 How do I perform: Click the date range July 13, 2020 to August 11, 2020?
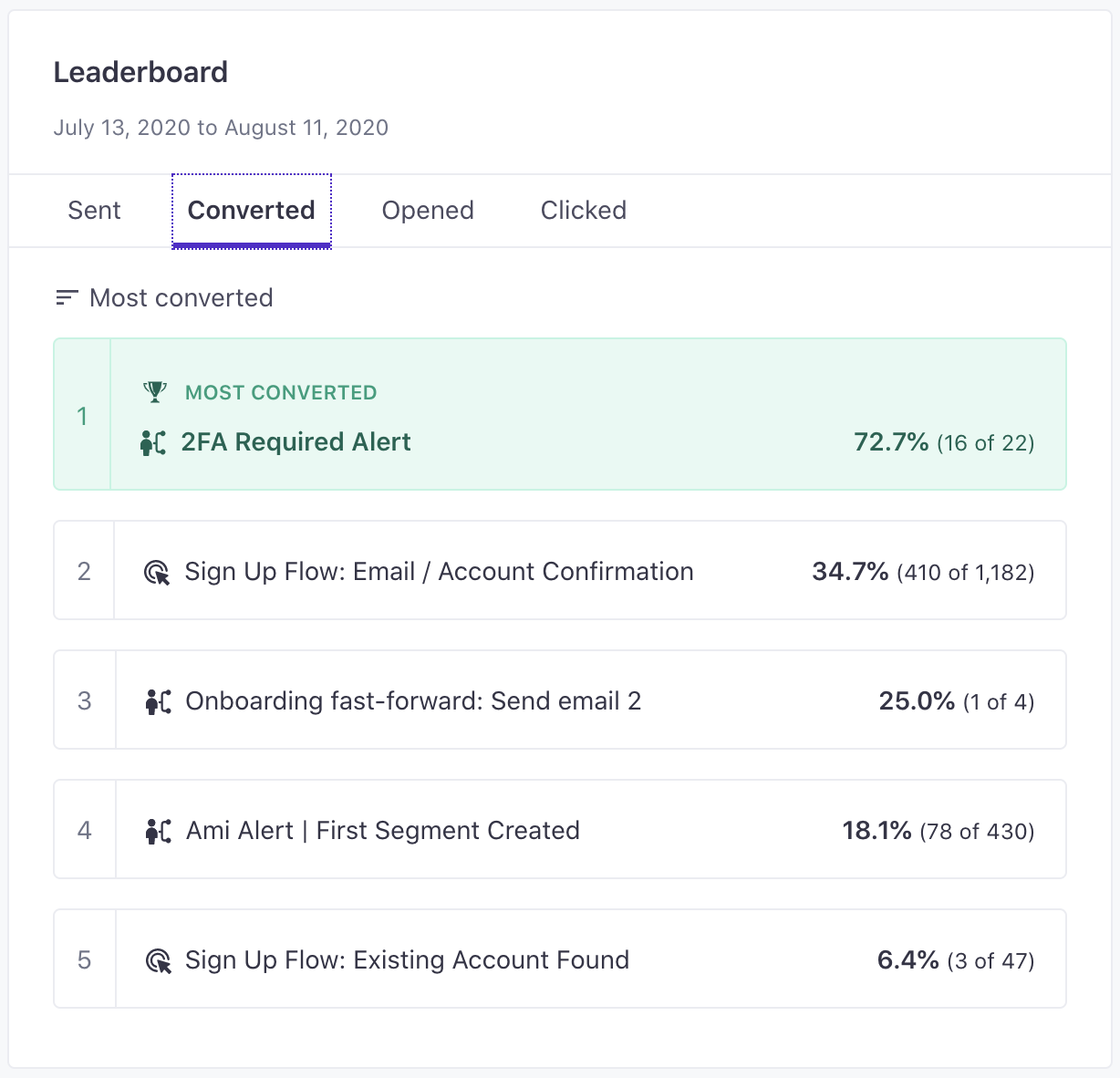(x=221, y=128)
